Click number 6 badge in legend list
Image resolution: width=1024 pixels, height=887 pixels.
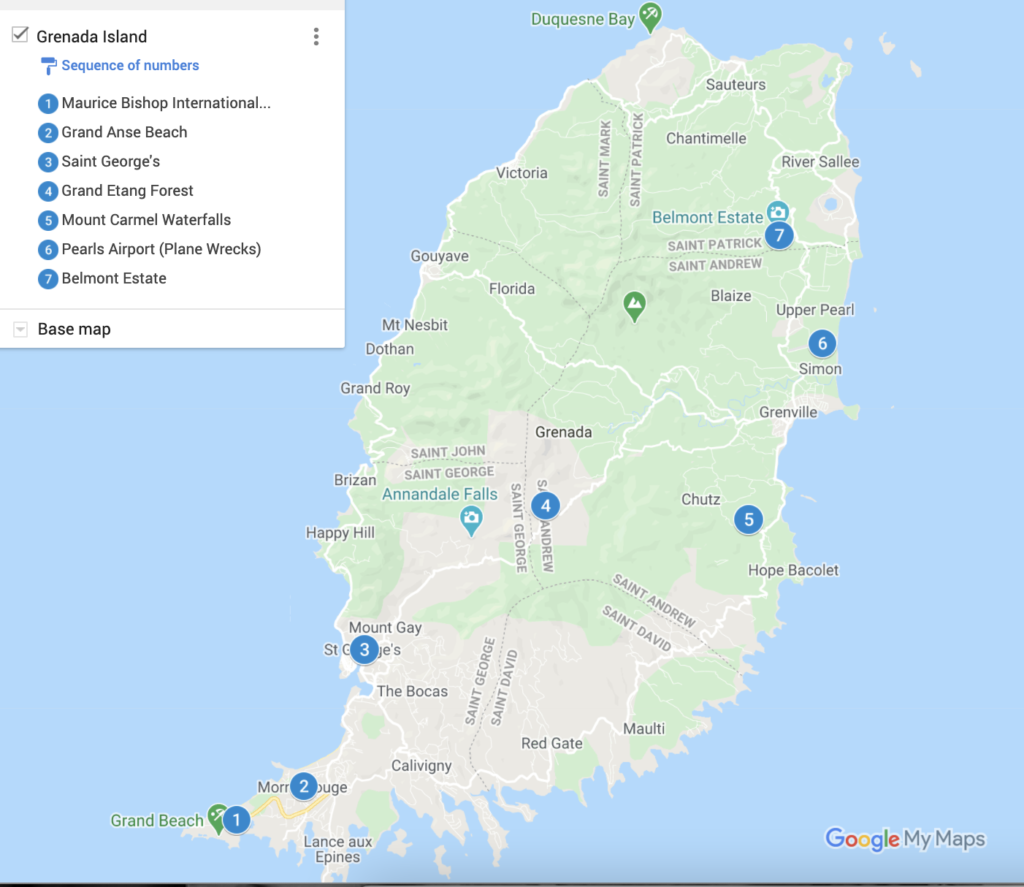(48, 250)
